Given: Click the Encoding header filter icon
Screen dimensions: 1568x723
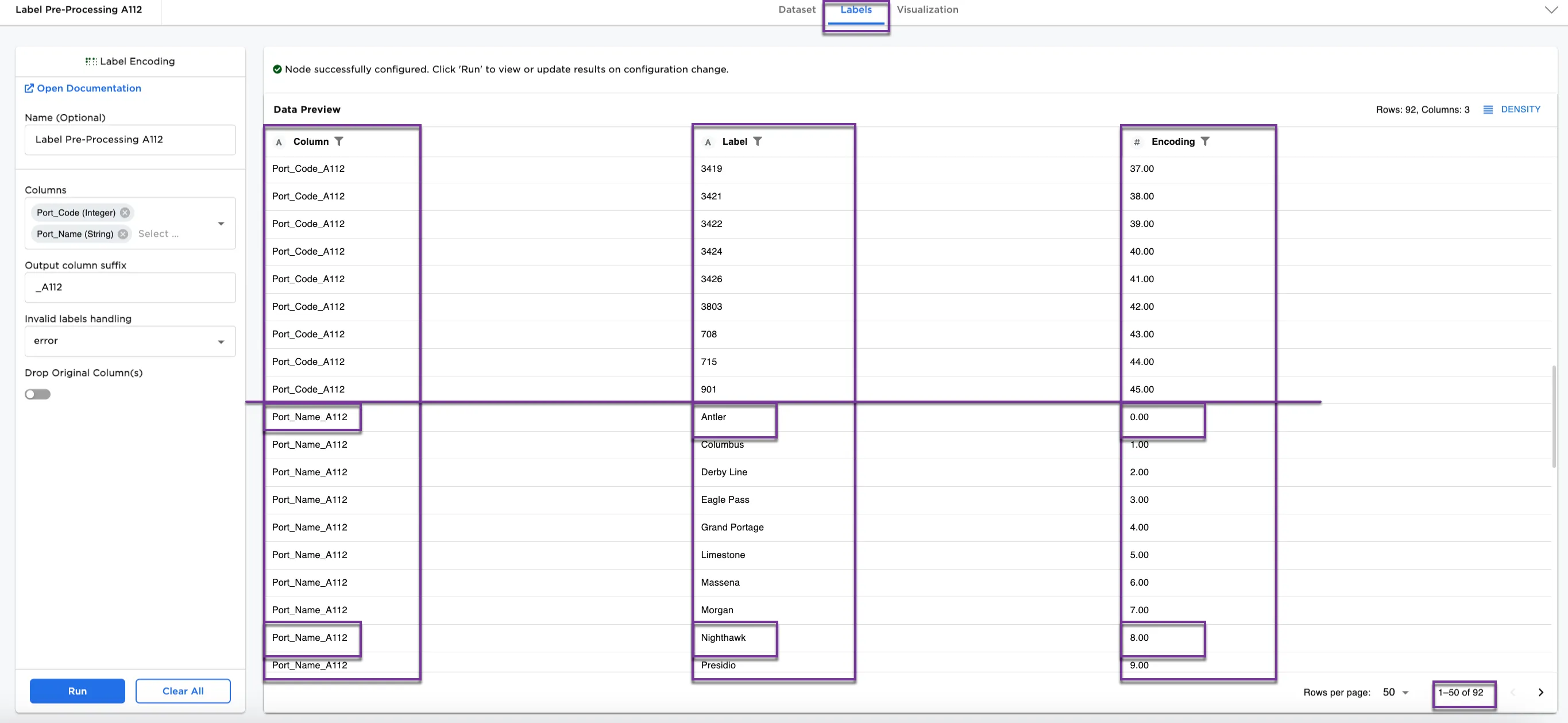Looking at the screenshot, I should tap(1204, 141).
